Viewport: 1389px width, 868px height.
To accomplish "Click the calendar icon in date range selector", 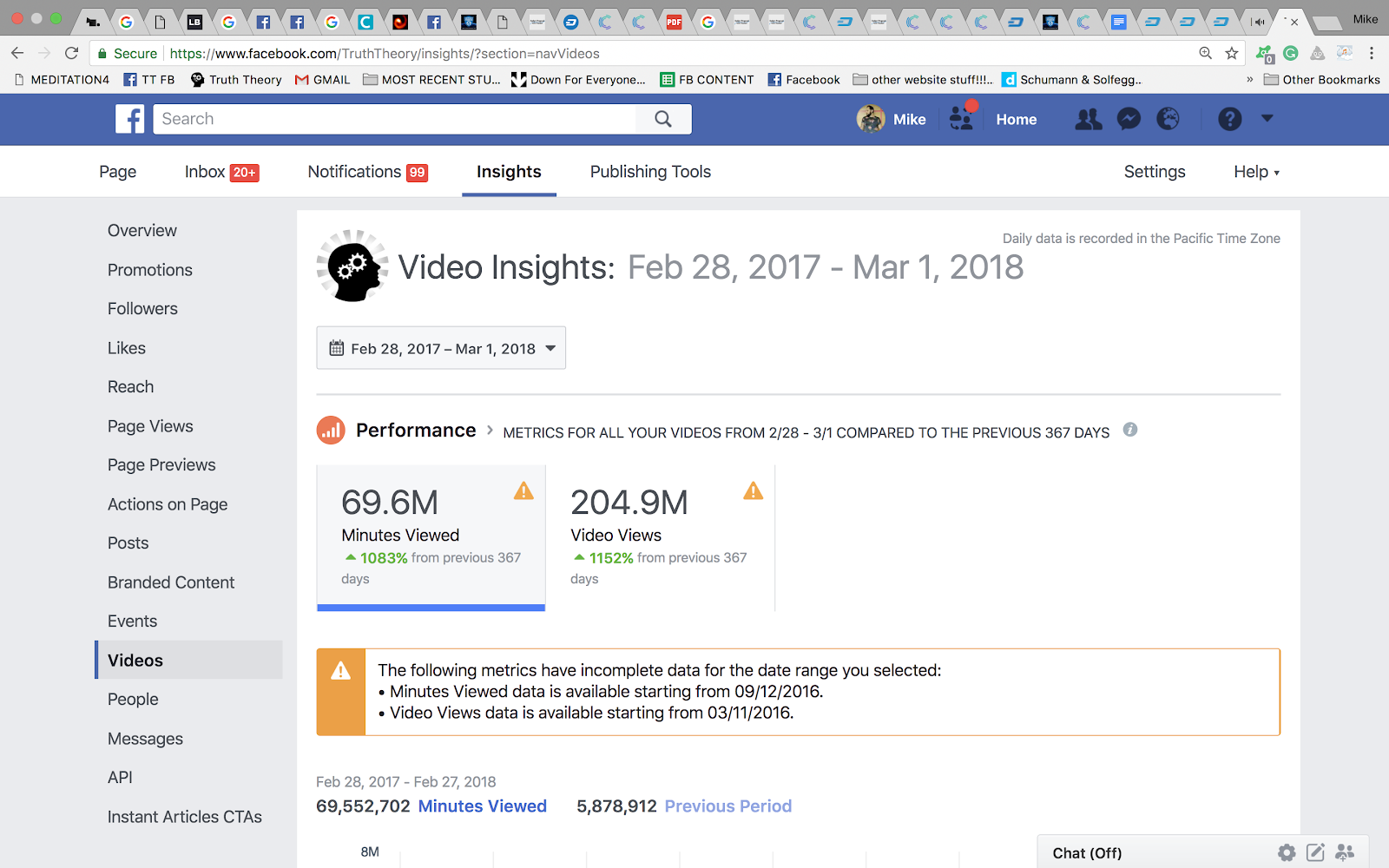I will point(337,348).
